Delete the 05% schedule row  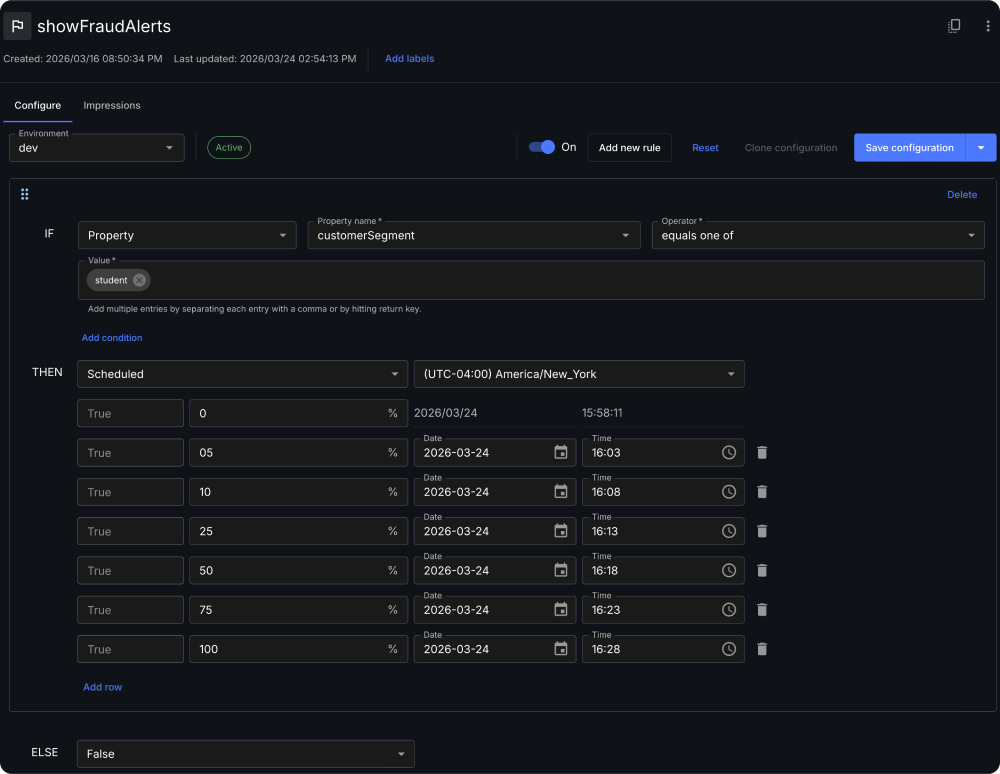pos(762,453)
